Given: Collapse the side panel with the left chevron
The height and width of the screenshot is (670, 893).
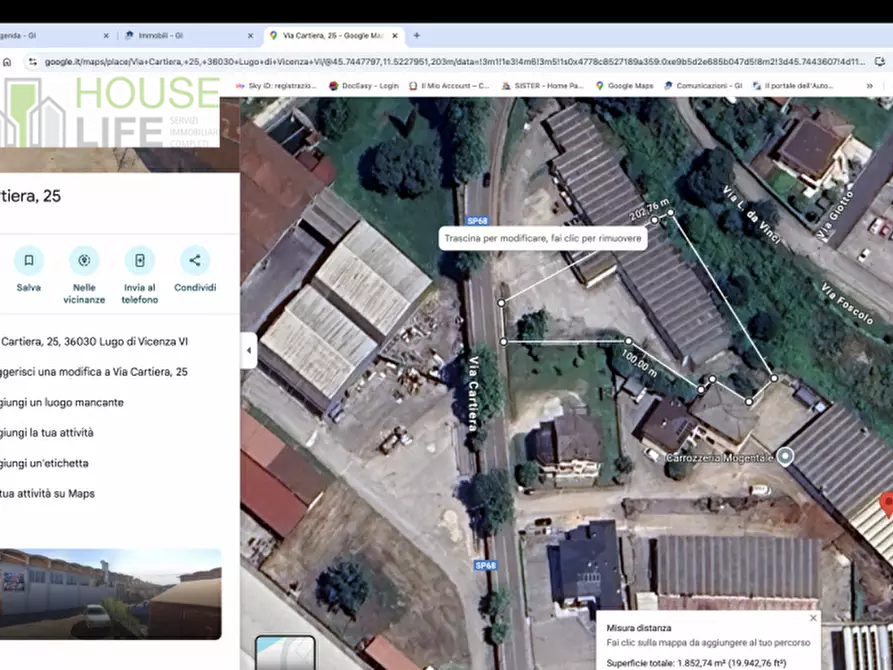Looking at the screenshot, I should tap(248, 351).
